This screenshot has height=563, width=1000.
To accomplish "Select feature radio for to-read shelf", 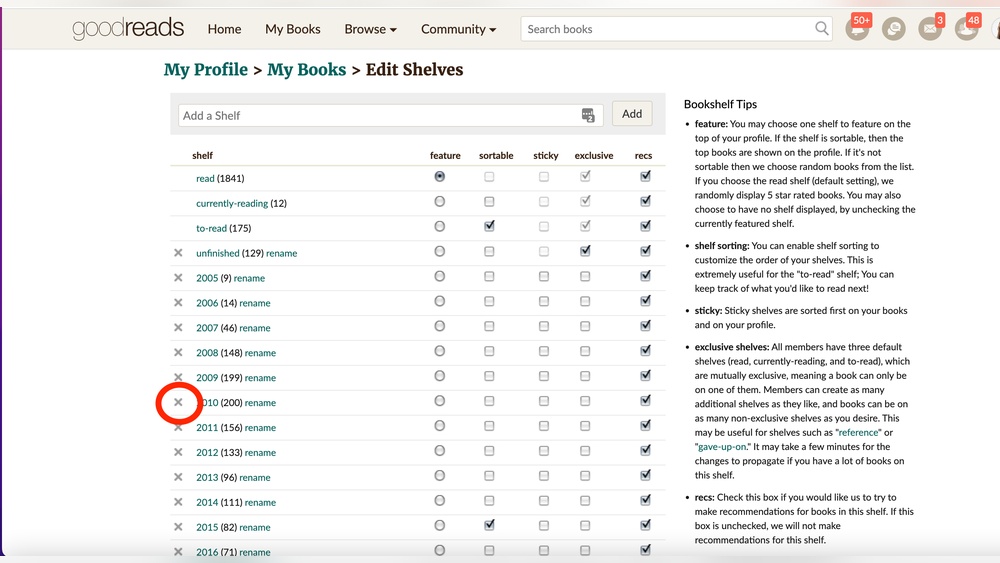I will [x=439, y=226].
